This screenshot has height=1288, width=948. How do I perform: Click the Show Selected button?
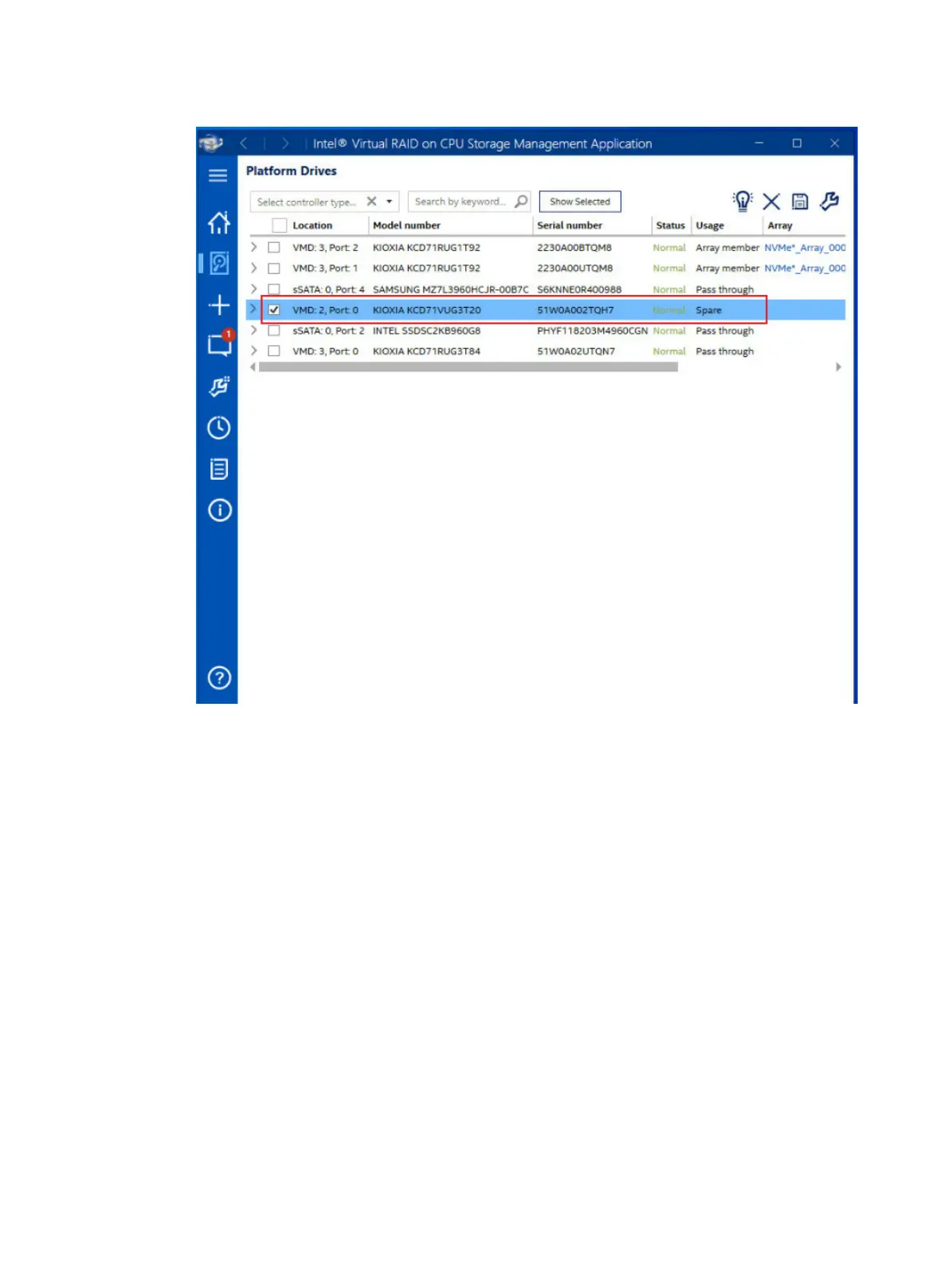coord(580,202)
